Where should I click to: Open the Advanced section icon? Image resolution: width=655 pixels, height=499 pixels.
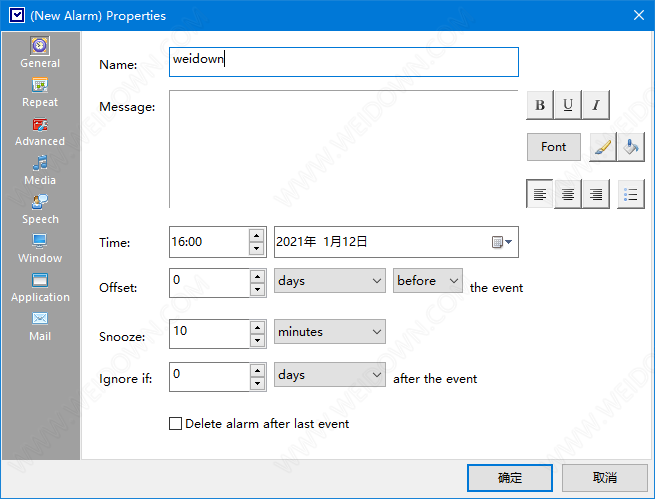pyautogui.click(x=40, y=124)
